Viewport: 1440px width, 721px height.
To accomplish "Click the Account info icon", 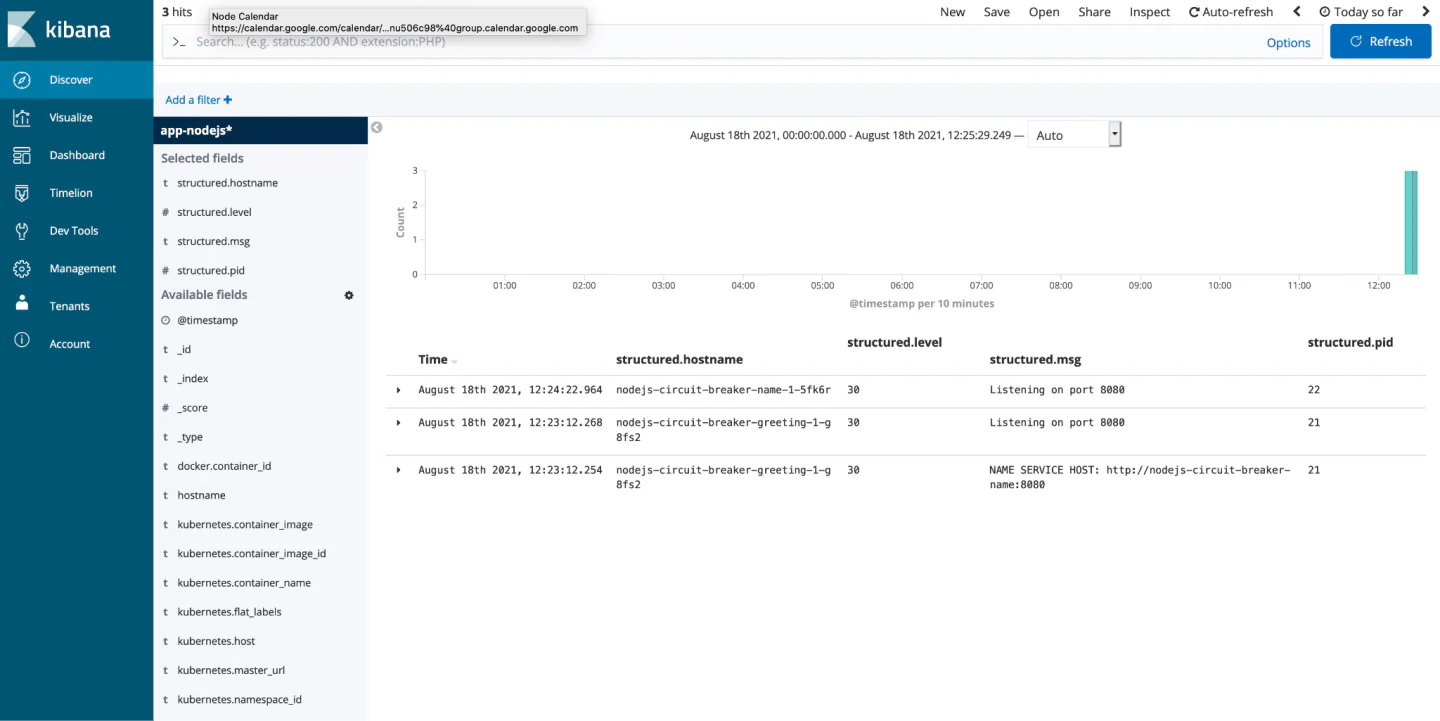I will (22, 341).
